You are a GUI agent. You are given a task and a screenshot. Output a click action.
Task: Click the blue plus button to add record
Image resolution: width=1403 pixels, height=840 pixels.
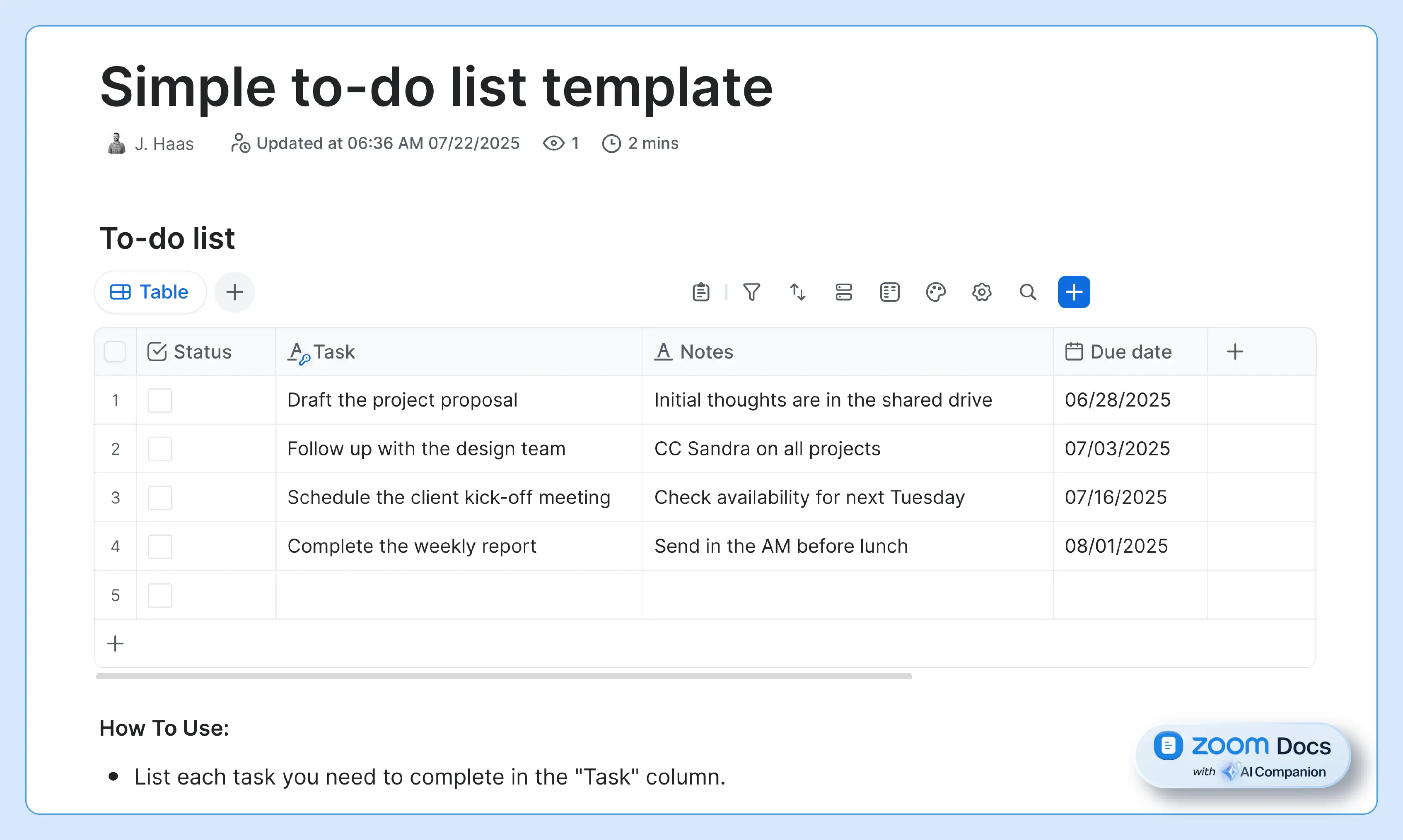coord(1074,292)
